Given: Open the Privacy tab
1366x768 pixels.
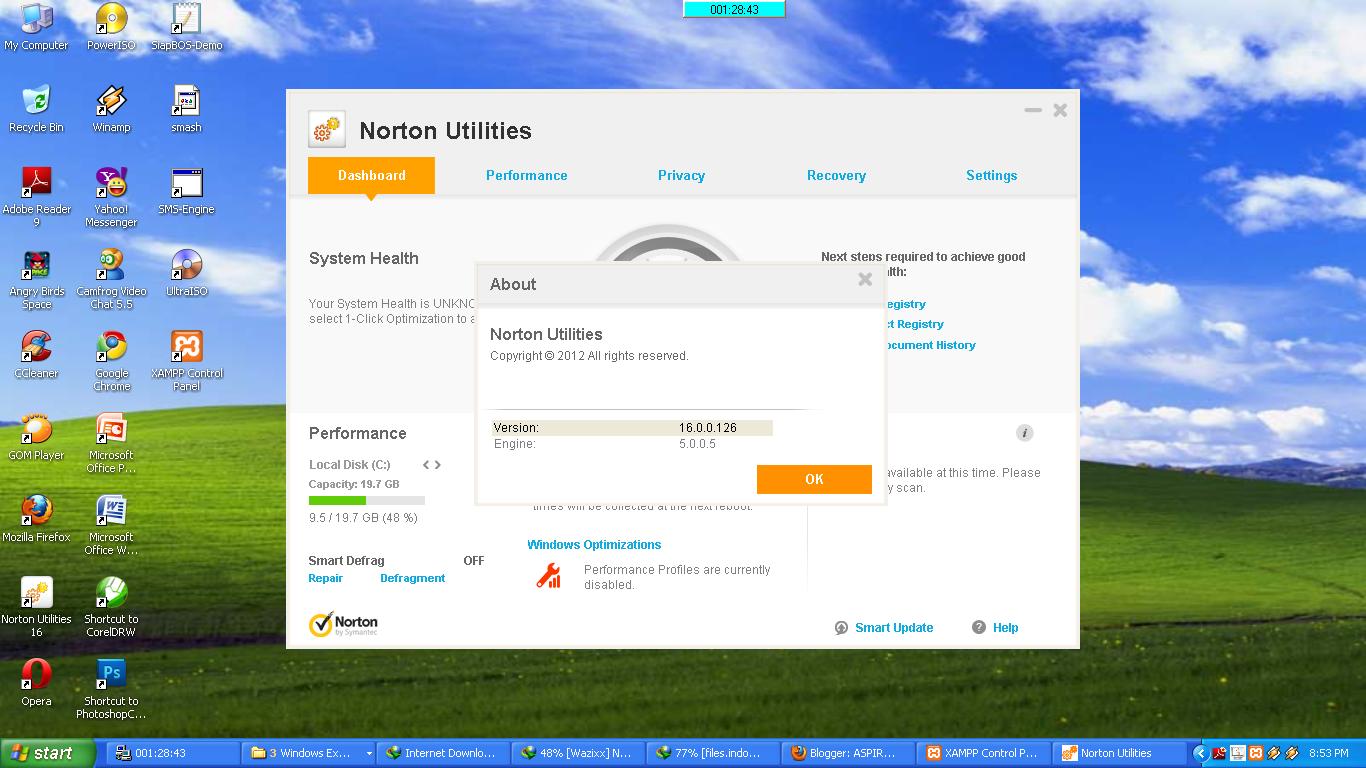Looking at the screenshot, I should coord(681,175).
